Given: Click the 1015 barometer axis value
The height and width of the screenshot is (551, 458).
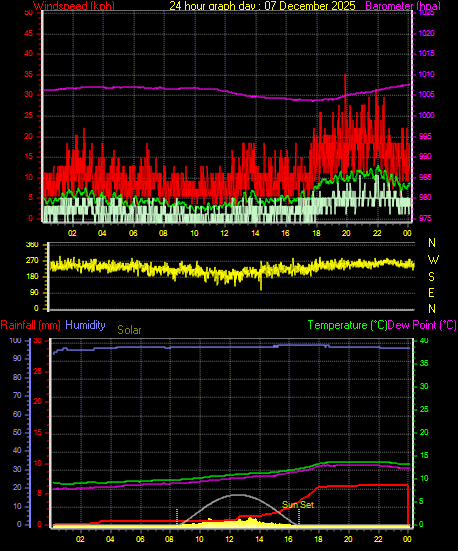Looking at the screenshot, I should (x=426, y=53).
